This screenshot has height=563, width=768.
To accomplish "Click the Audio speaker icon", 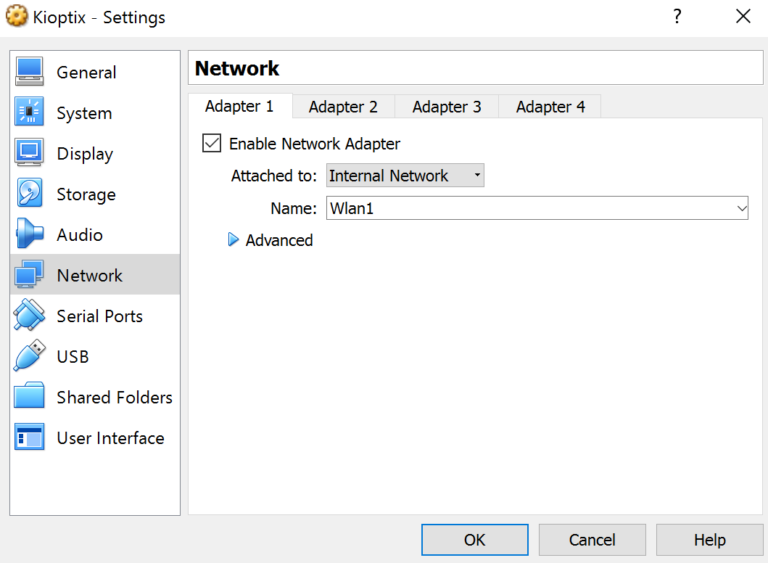I will point(29,234).
